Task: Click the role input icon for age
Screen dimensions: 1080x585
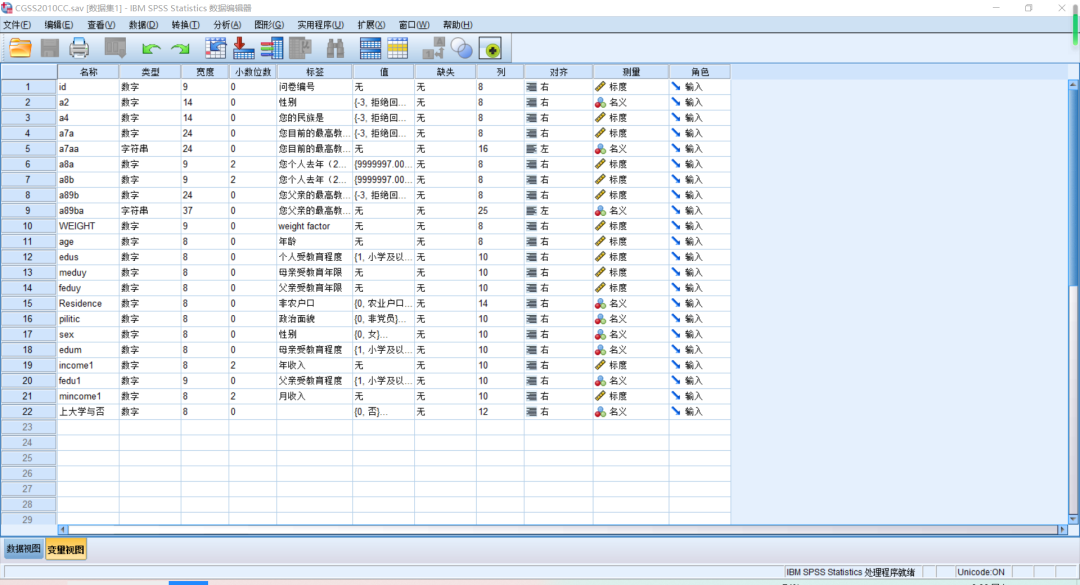Action: coord(676,241)
